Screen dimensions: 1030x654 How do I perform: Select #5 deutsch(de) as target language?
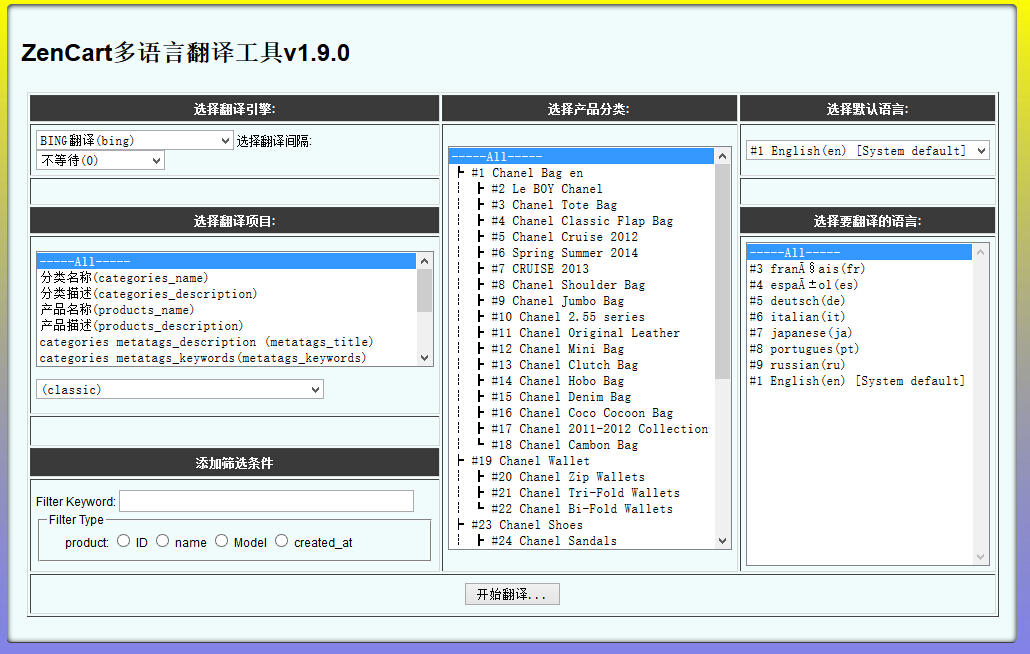859,301
